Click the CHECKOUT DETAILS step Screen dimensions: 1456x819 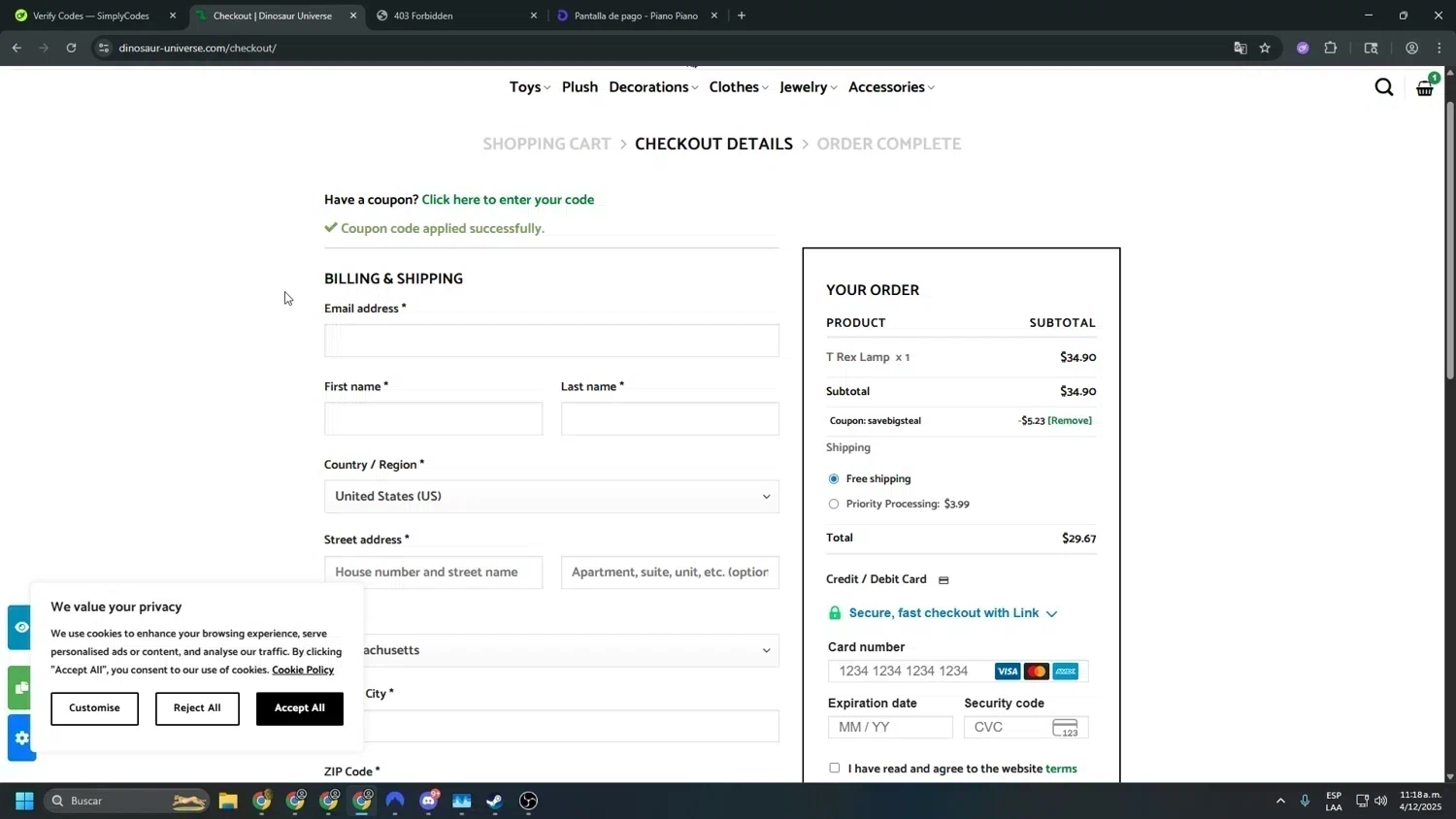pos(713,144)
